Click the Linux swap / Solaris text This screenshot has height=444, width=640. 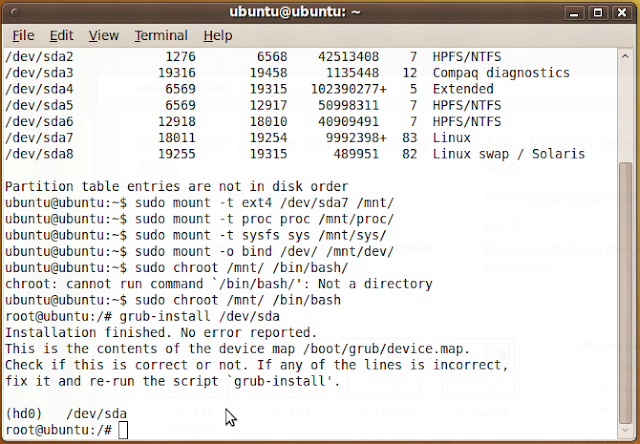509,154
